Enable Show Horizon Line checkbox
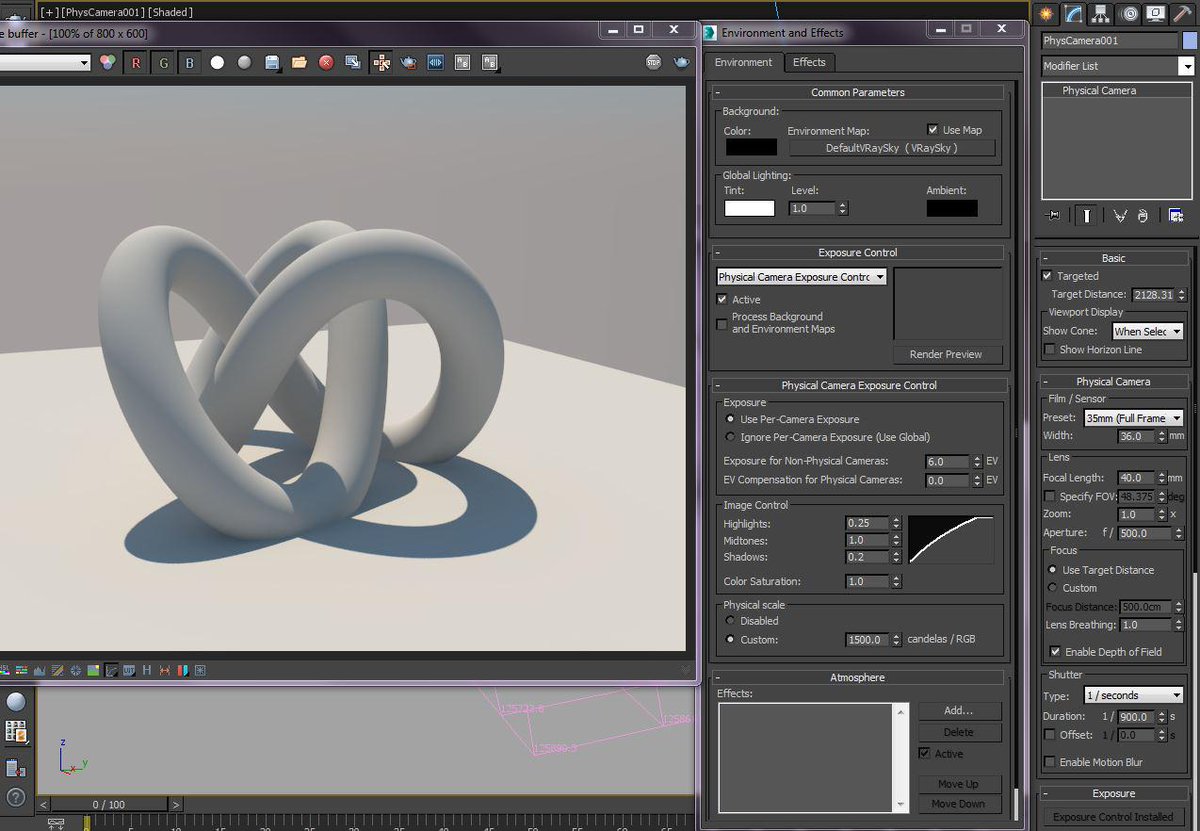The image size is (1200, 831). click(x=1049, y=349)
